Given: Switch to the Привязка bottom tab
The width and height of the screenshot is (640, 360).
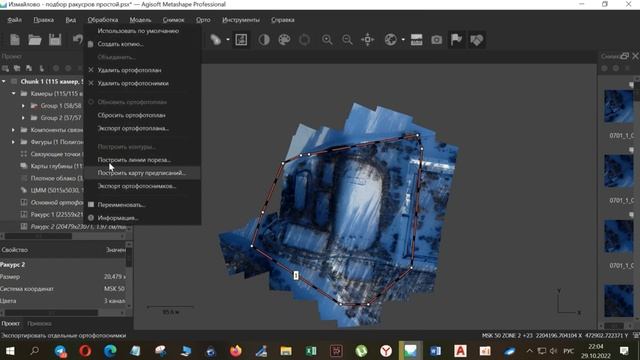Looking at the screenshot, I should pos(39,323).
